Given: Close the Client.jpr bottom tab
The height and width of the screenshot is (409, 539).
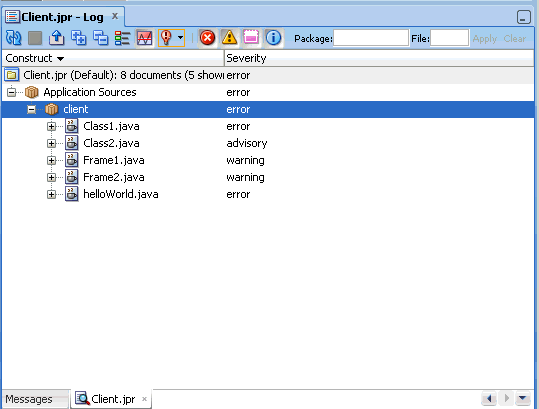Looking at the screenshot, I should tap(144, 399).
